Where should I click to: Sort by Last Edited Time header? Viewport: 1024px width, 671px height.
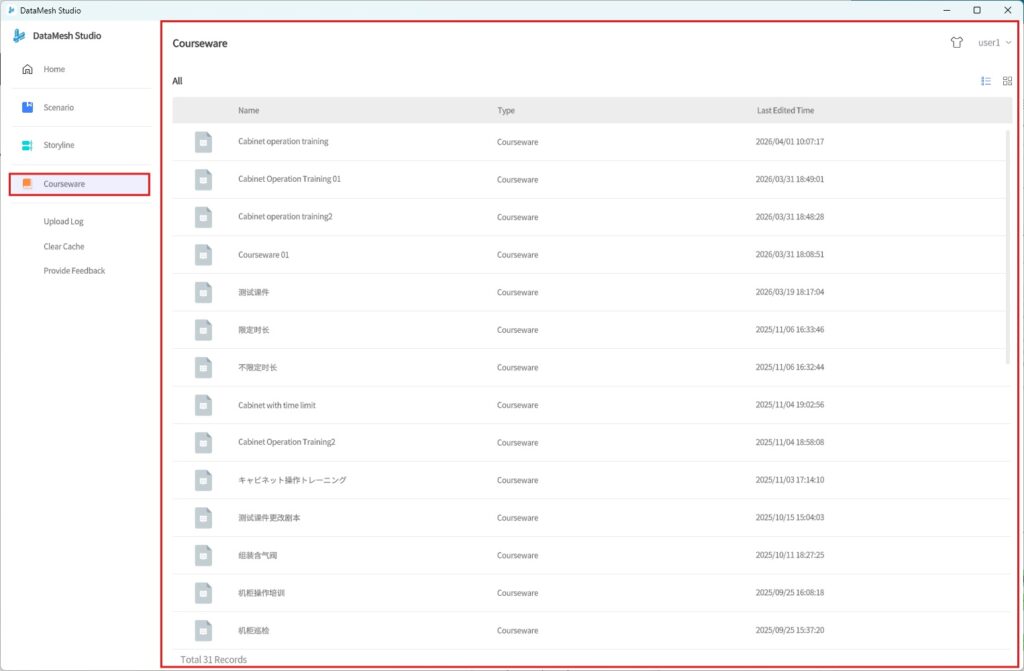[x=785, y=110]
